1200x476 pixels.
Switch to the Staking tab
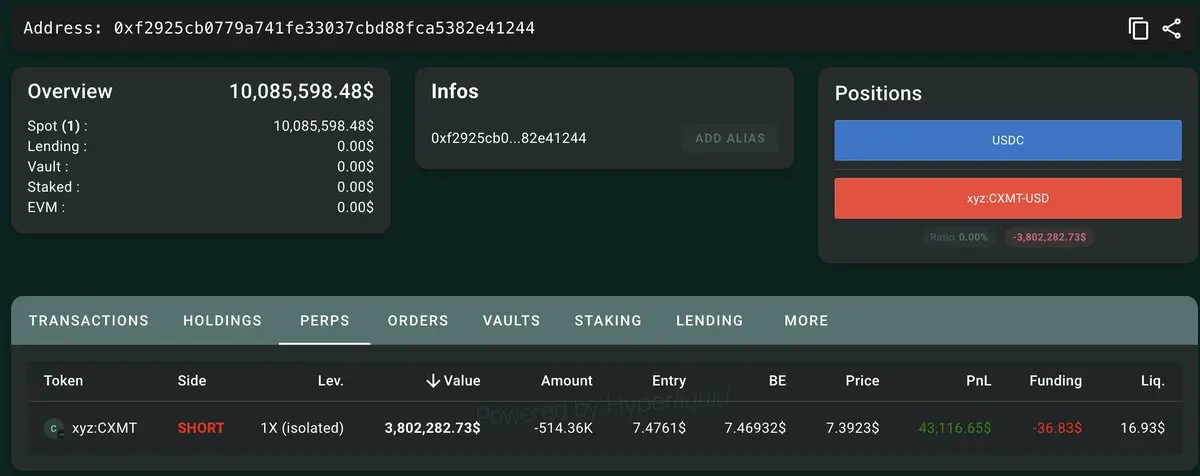608,321
